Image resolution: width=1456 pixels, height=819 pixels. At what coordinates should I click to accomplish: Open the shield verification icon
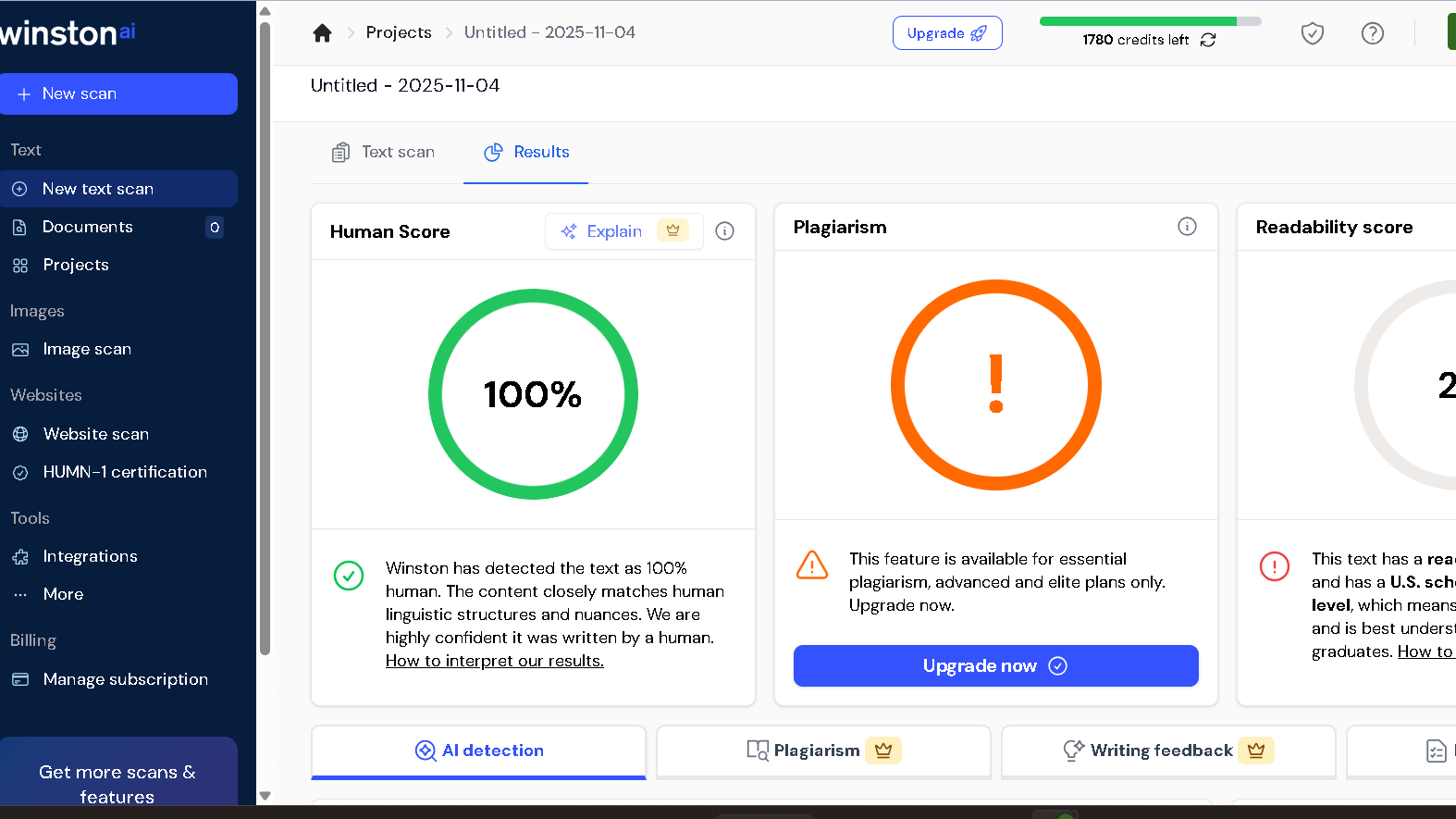click(x=1312, y=34)
